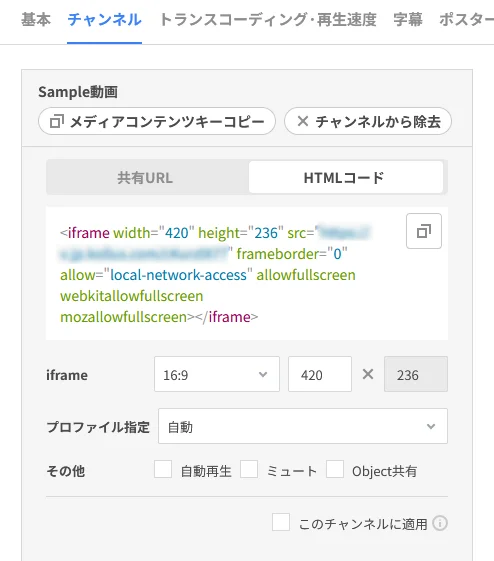The width and height of the screenshot is (494, 561).
Task: Go to the 字幕 tab
Action: point(408,20)
